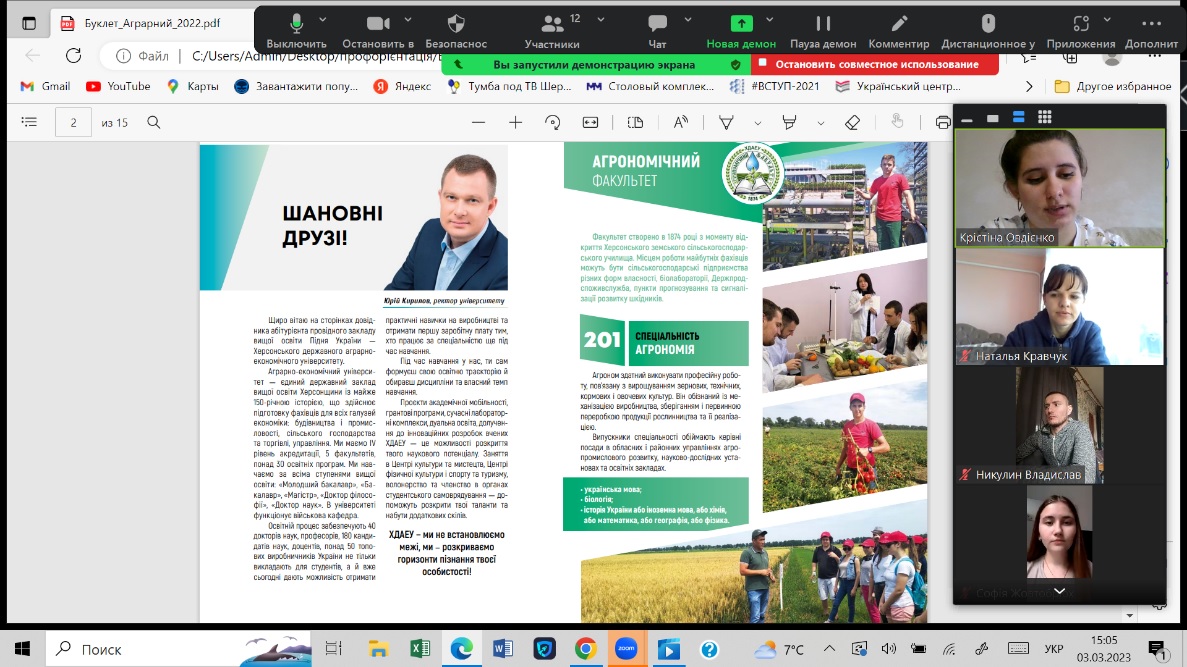Viewport: 1187px width, 667px height.
Task: Select Наталья Кравчук video thumbnail
Action: 1060,307
